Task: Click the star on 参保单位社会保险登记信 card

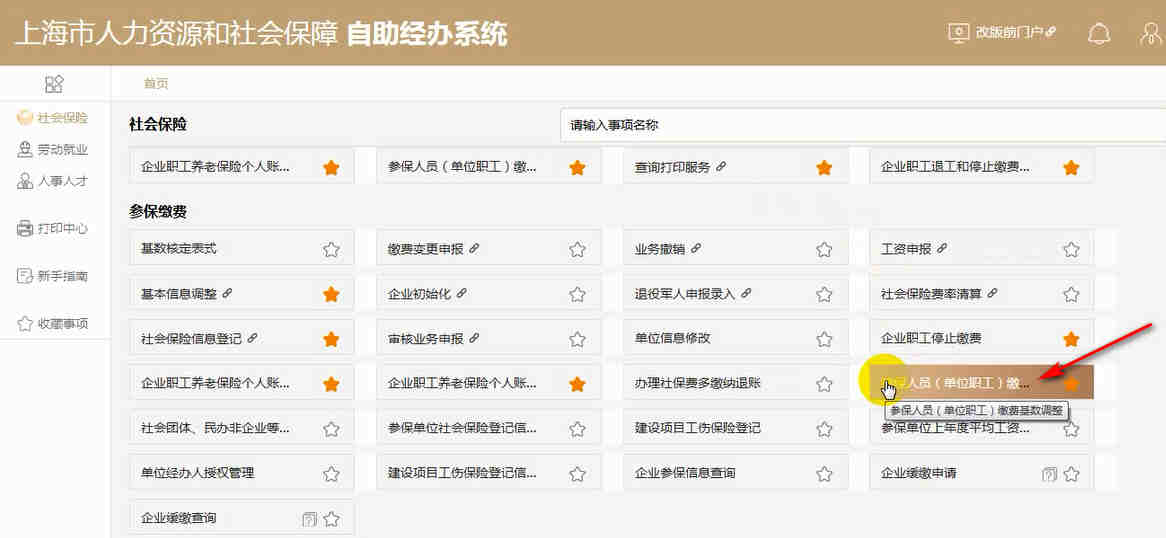Action: tap(577, 429)
